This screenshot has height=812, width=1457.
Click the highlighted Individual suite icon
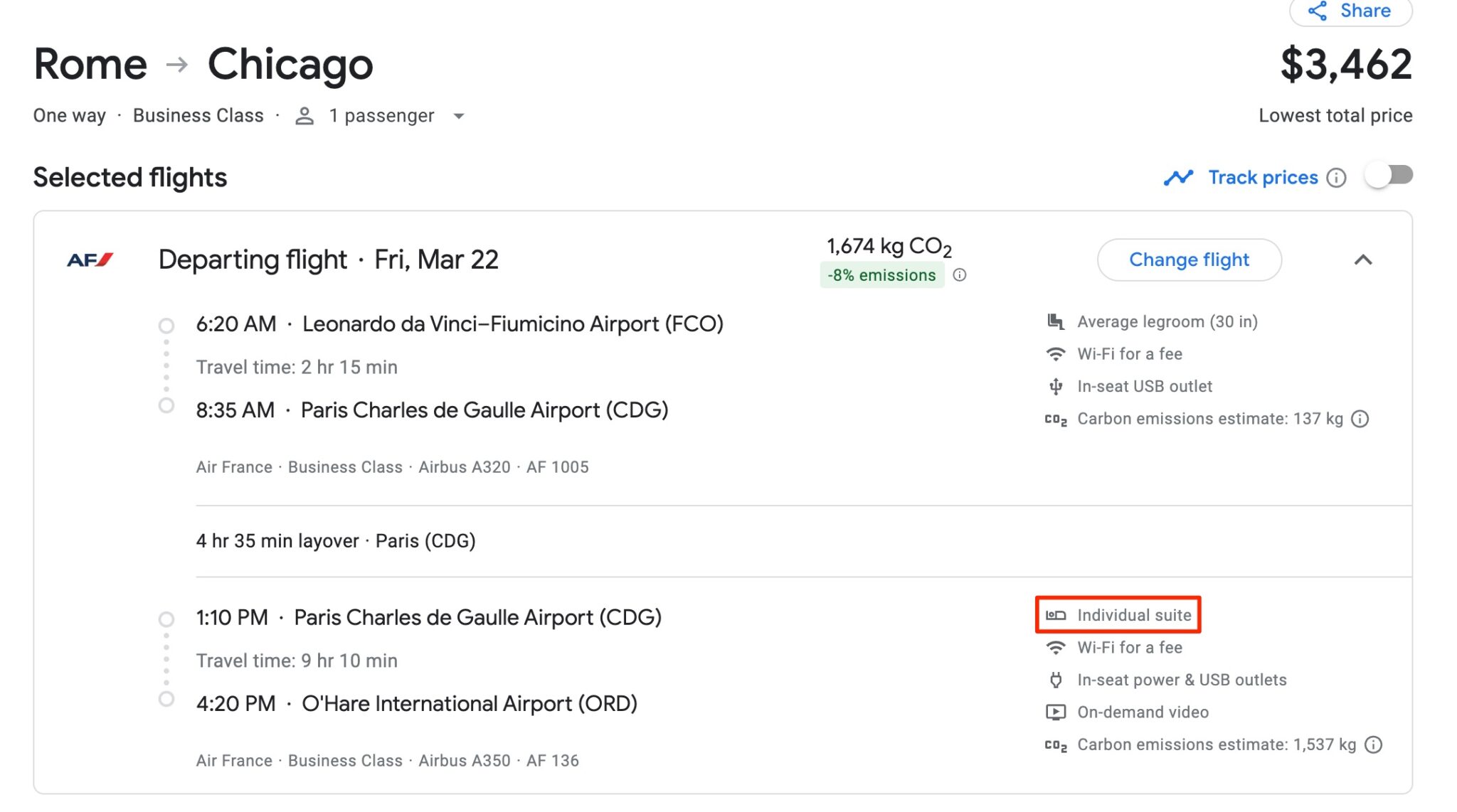[1058, 615]
